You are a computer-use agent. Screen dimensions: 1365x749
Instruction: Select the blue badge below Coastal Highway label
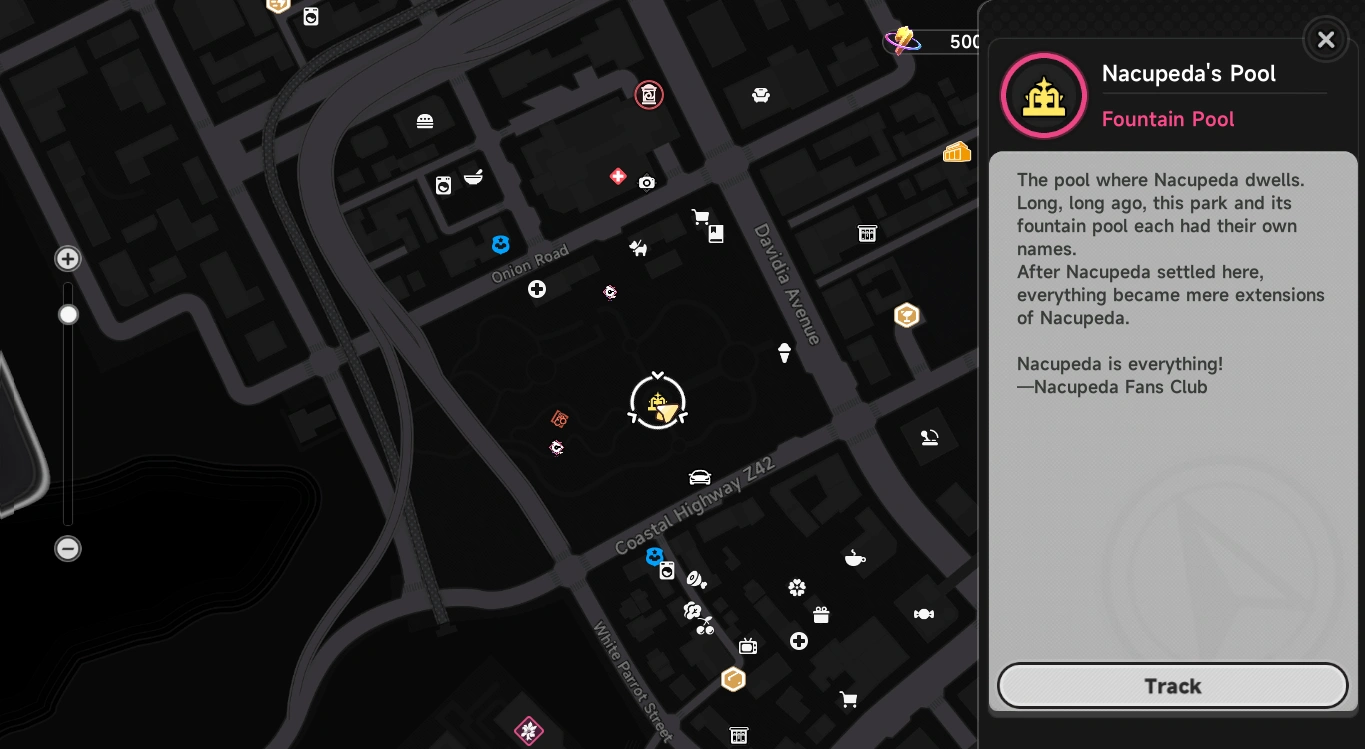(654, 556)
